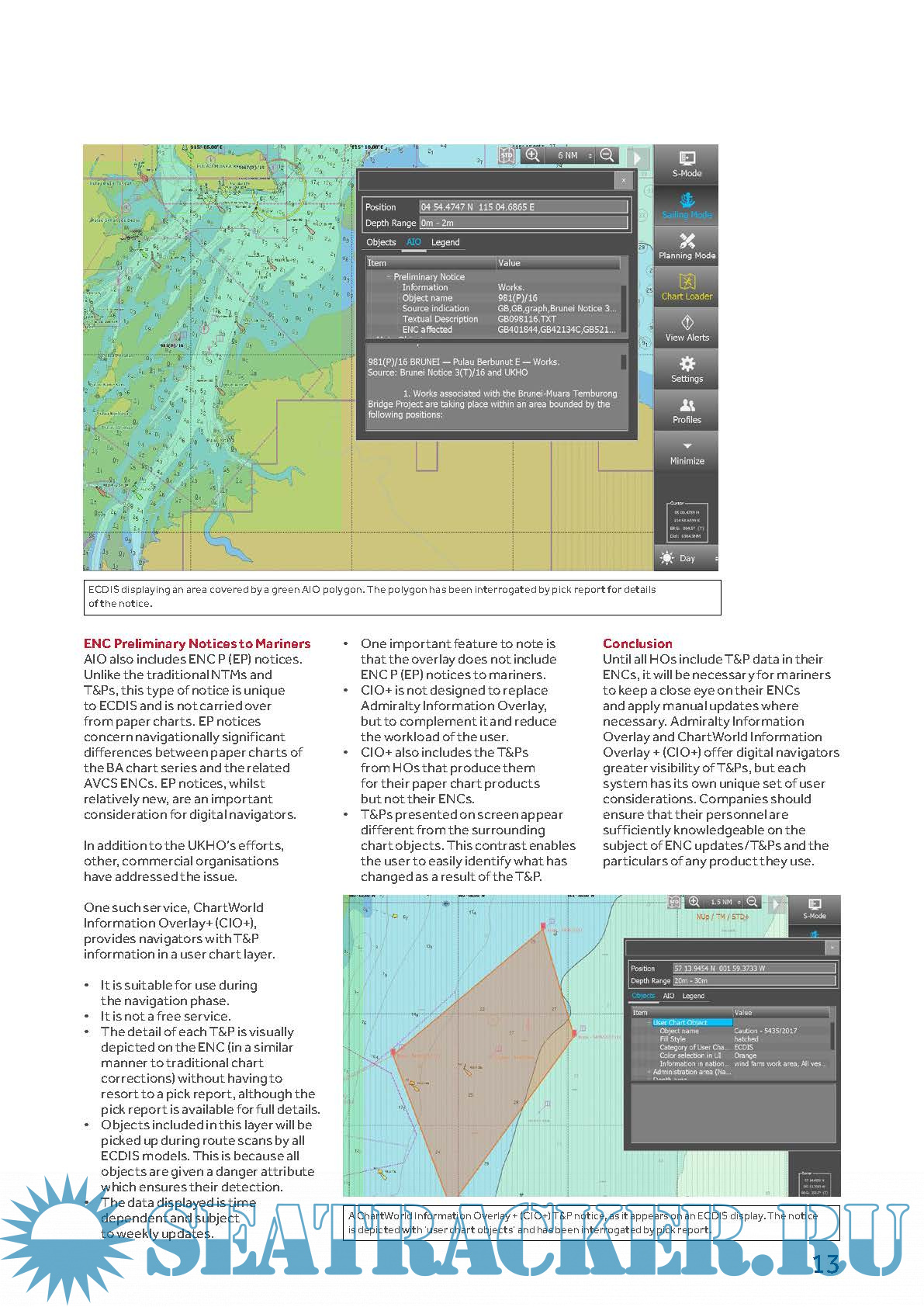Viewport: 924px width, 1307px height.
Task: Zoom out using magnifier beside 1.5 NM
Action: click(x=752, y=902)
